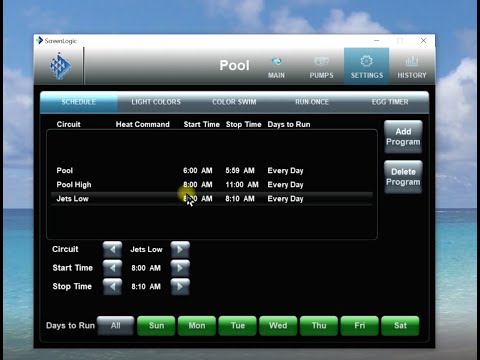Click the 11:00 AM stop time cell
The width and height of the screenshot is (480, 360).
coord(242,185)
